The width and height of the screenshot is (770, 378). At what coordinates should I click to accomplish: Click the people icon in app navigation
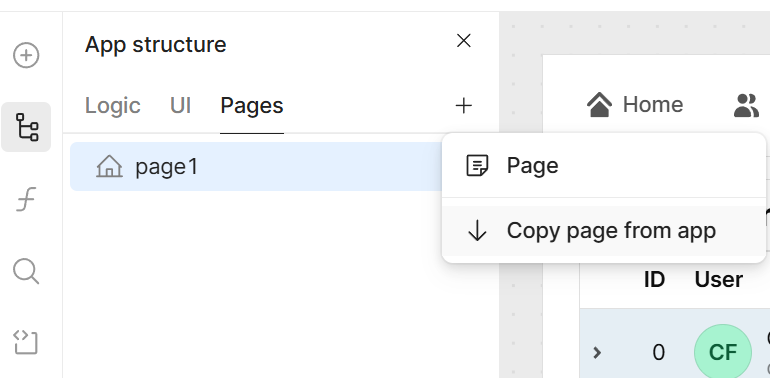tap(746, 105)
